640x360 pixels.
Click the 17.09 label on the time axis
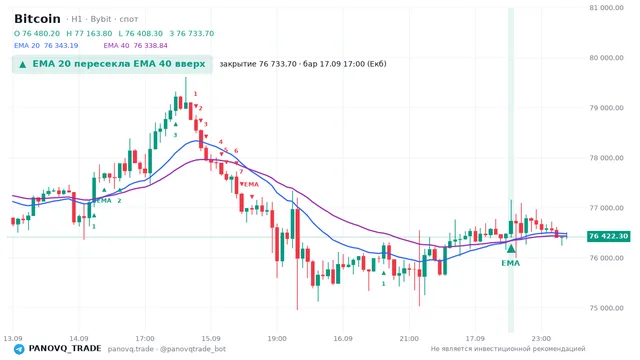(x=475, y=339)
